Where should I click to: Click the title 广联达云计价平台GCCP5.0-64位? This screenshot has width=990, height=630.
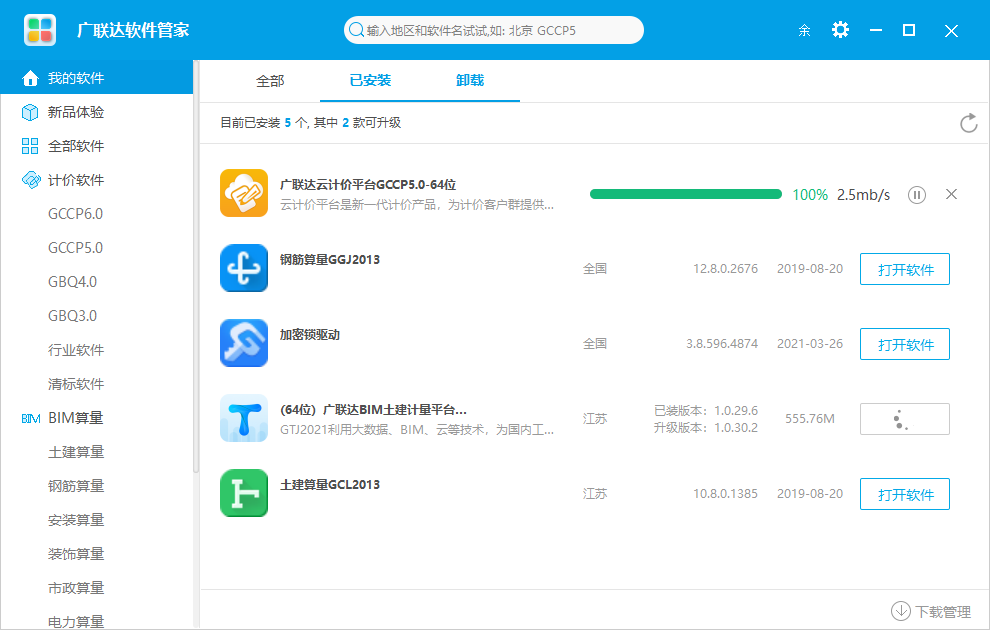[367, 185]
